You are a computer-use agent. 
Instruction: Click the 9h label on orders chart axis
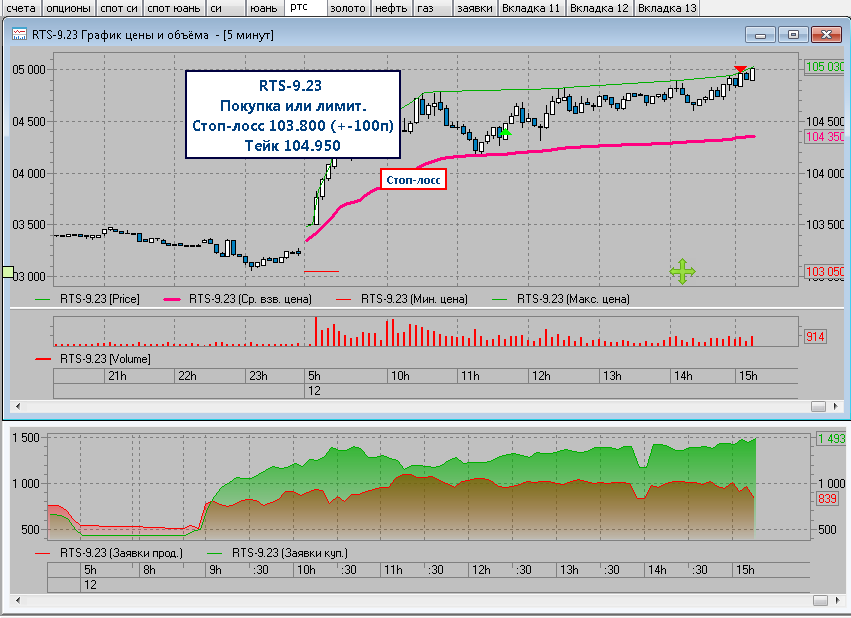coord(215,570)
